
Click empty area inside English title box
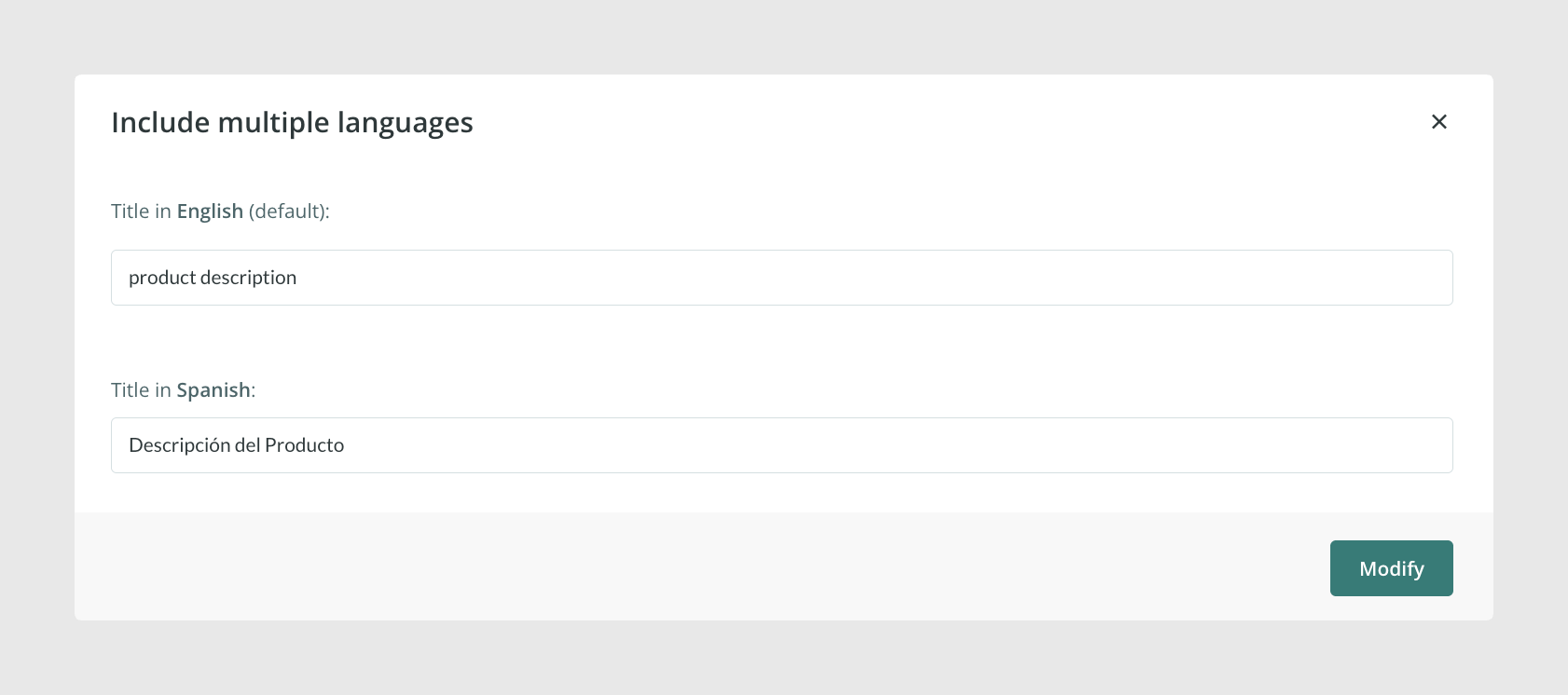876,278
